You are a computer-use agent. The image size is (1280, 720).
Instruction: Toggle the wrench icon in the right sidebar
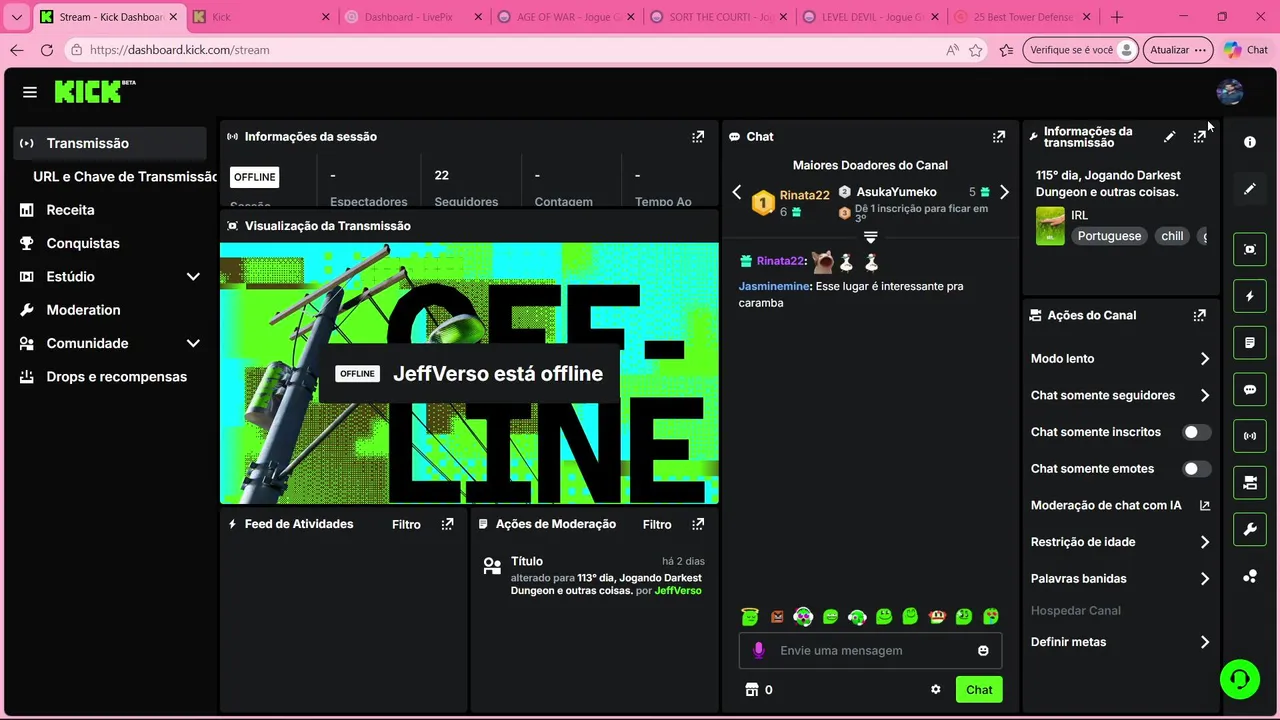[x=1250, y=530]
